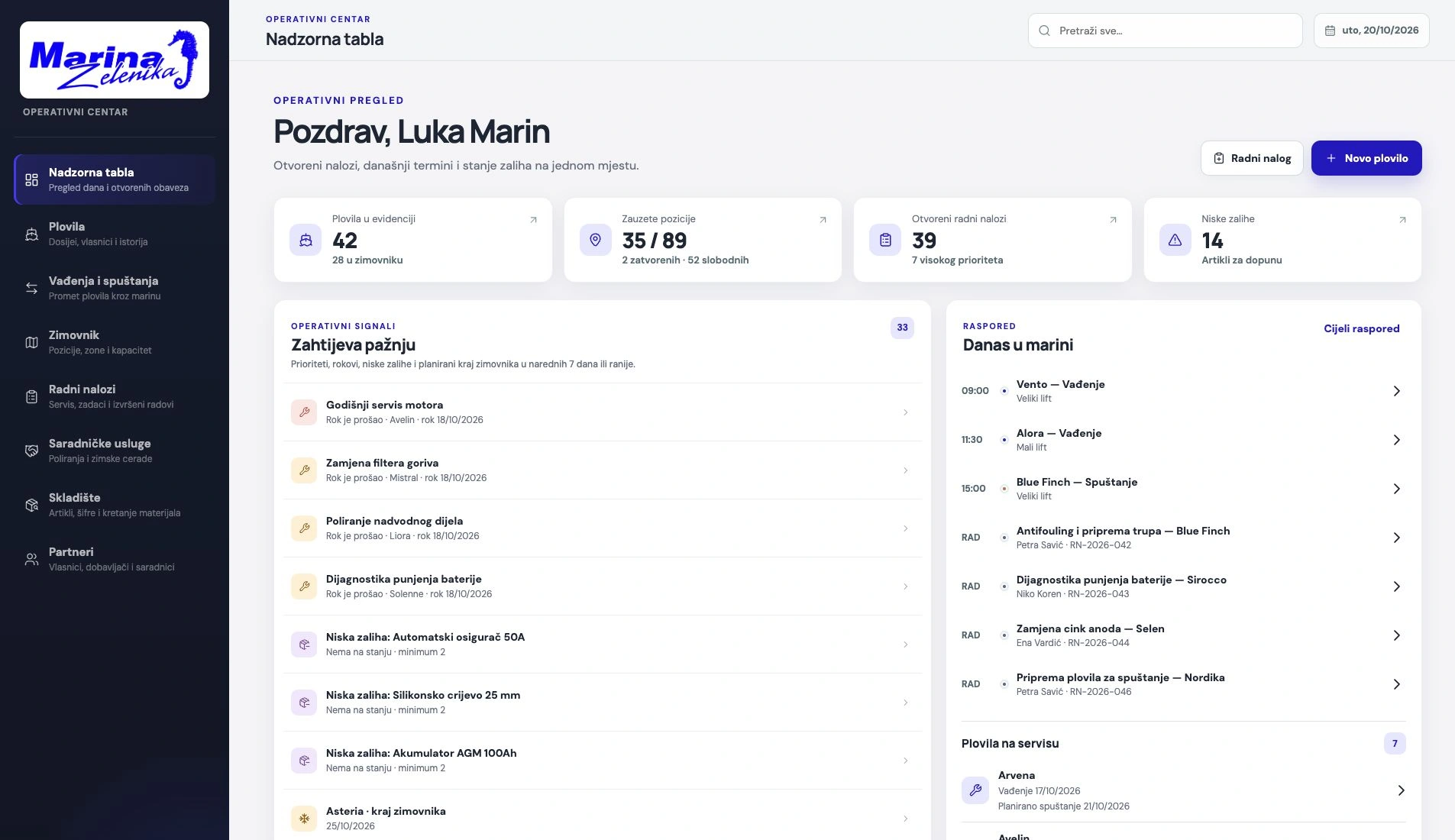Go to Nadzorna tabla in sidebar
Image resolution: width=1455 pixels, height=840 pixels.
pyautogui.click(x=115, y=179)
